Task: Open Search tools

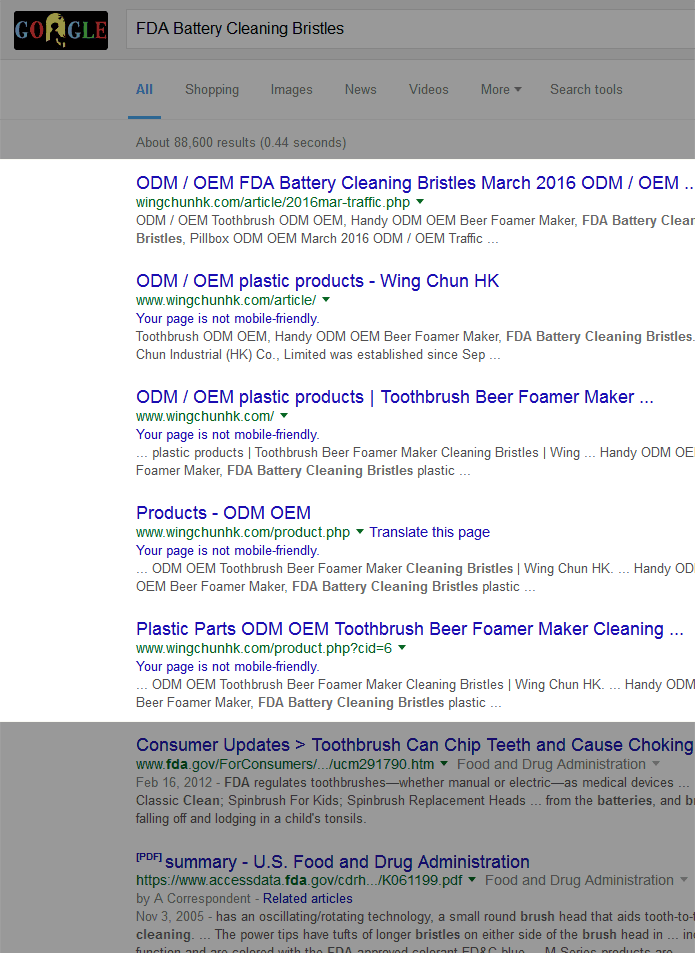Action: pos(586,89)
